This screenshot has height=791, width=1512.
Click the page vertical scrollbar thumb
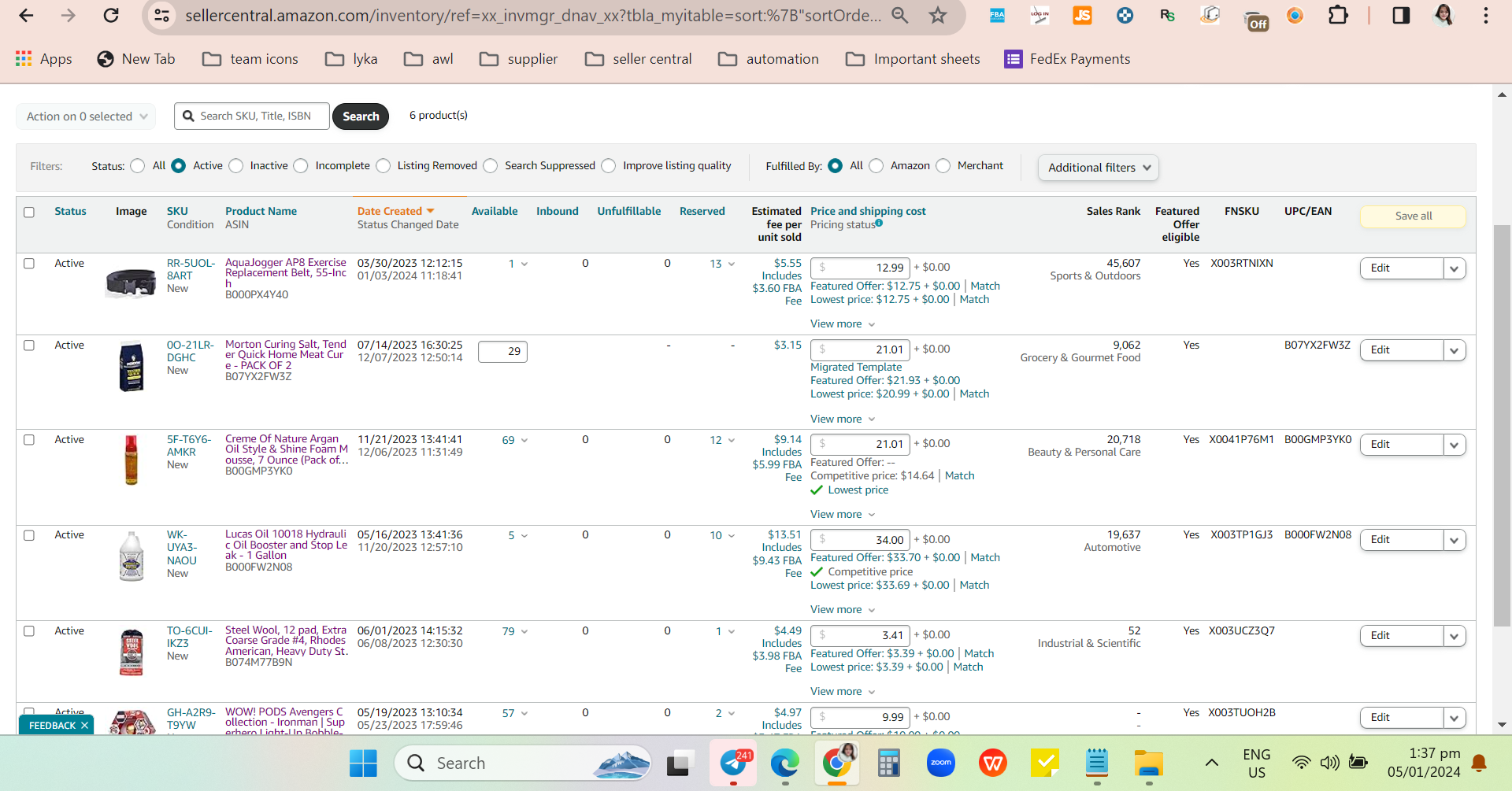1502,425
